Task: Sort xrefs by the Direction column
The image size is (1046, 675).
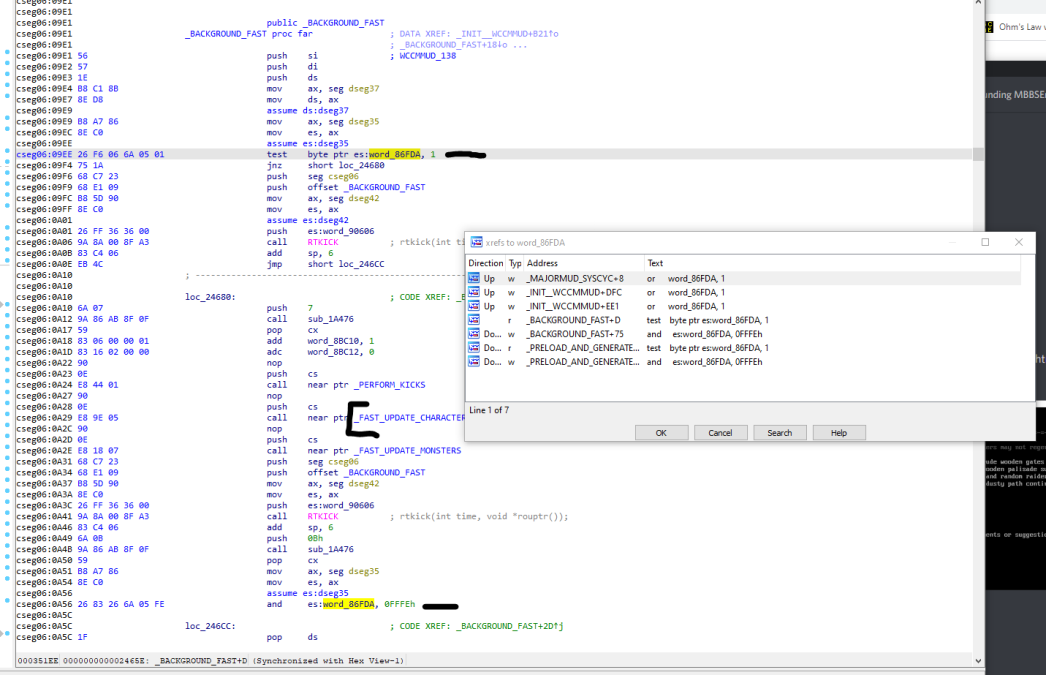Action: [x=486, y=263]
